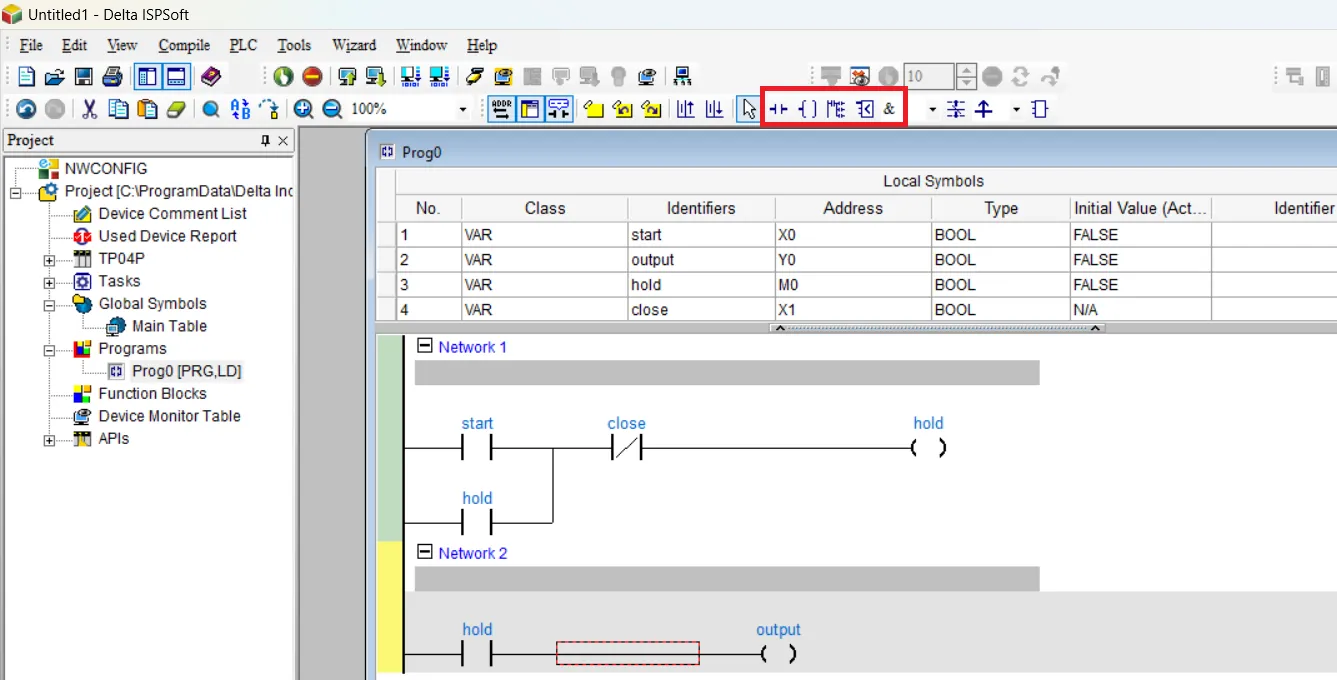Click the 'output' coil in Network 2
Image resolution: width=1337 pixels, height=680 pixels.
(x=778, y=654)
